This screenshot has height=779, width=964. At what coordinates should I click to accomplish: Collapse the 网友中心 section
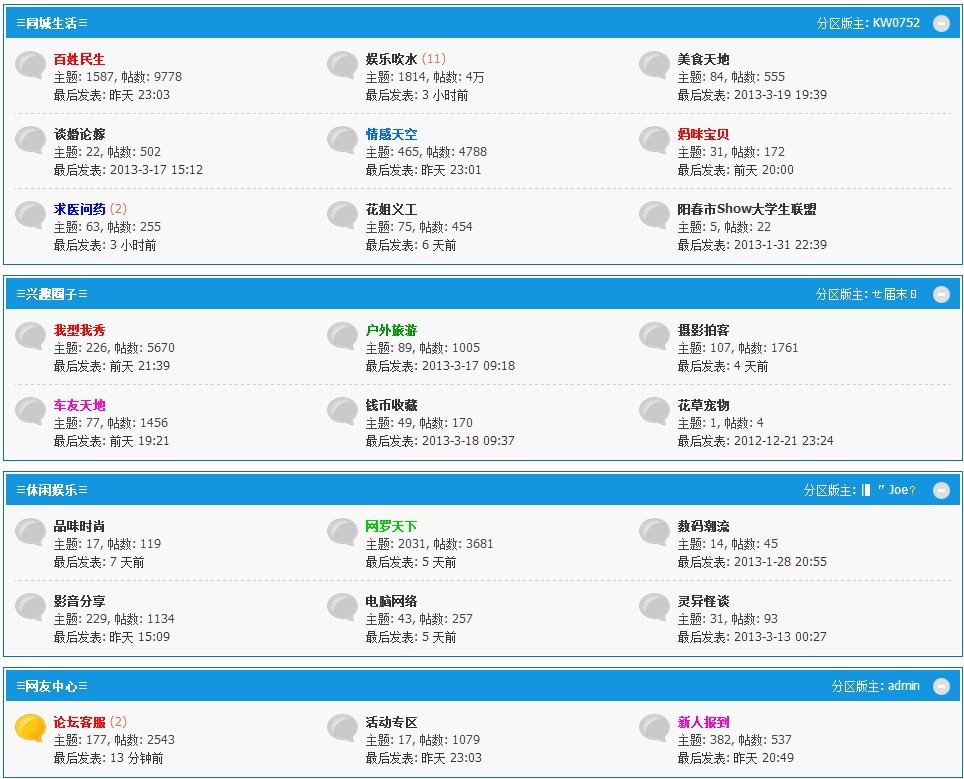(x=941, y=686)
